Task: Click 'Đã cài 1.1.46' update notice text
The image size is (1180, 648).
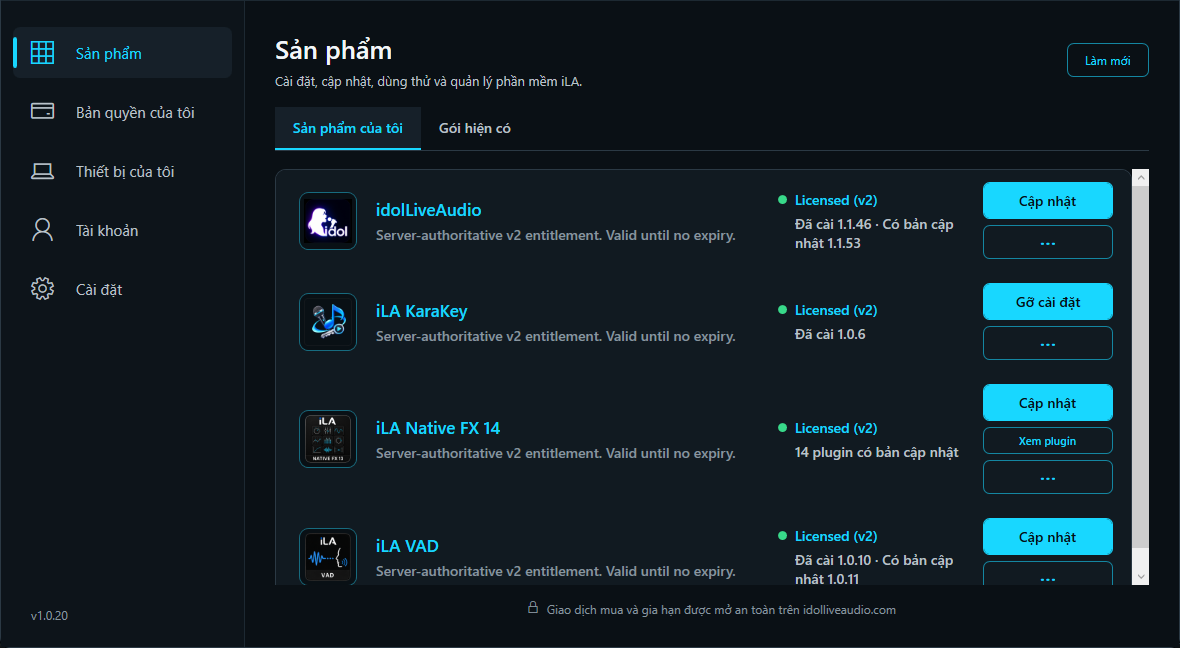Action: click(x=874, y=233)
